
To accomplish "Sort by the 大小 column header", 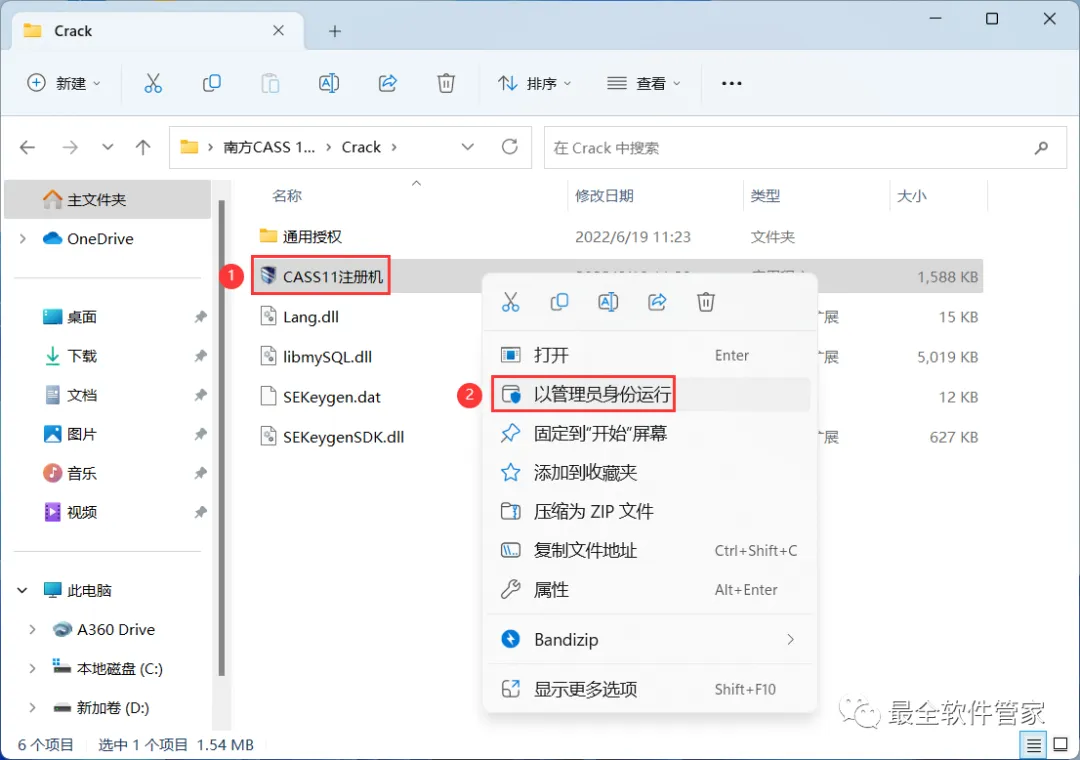I will tap(911, 196).
